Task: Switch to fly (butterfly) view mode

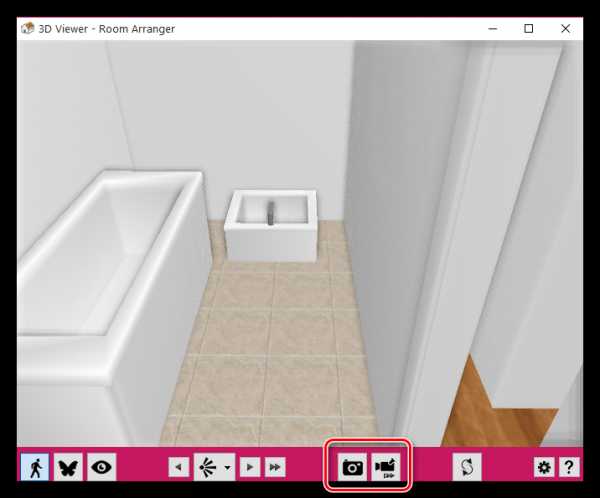Action: [68, 467]
